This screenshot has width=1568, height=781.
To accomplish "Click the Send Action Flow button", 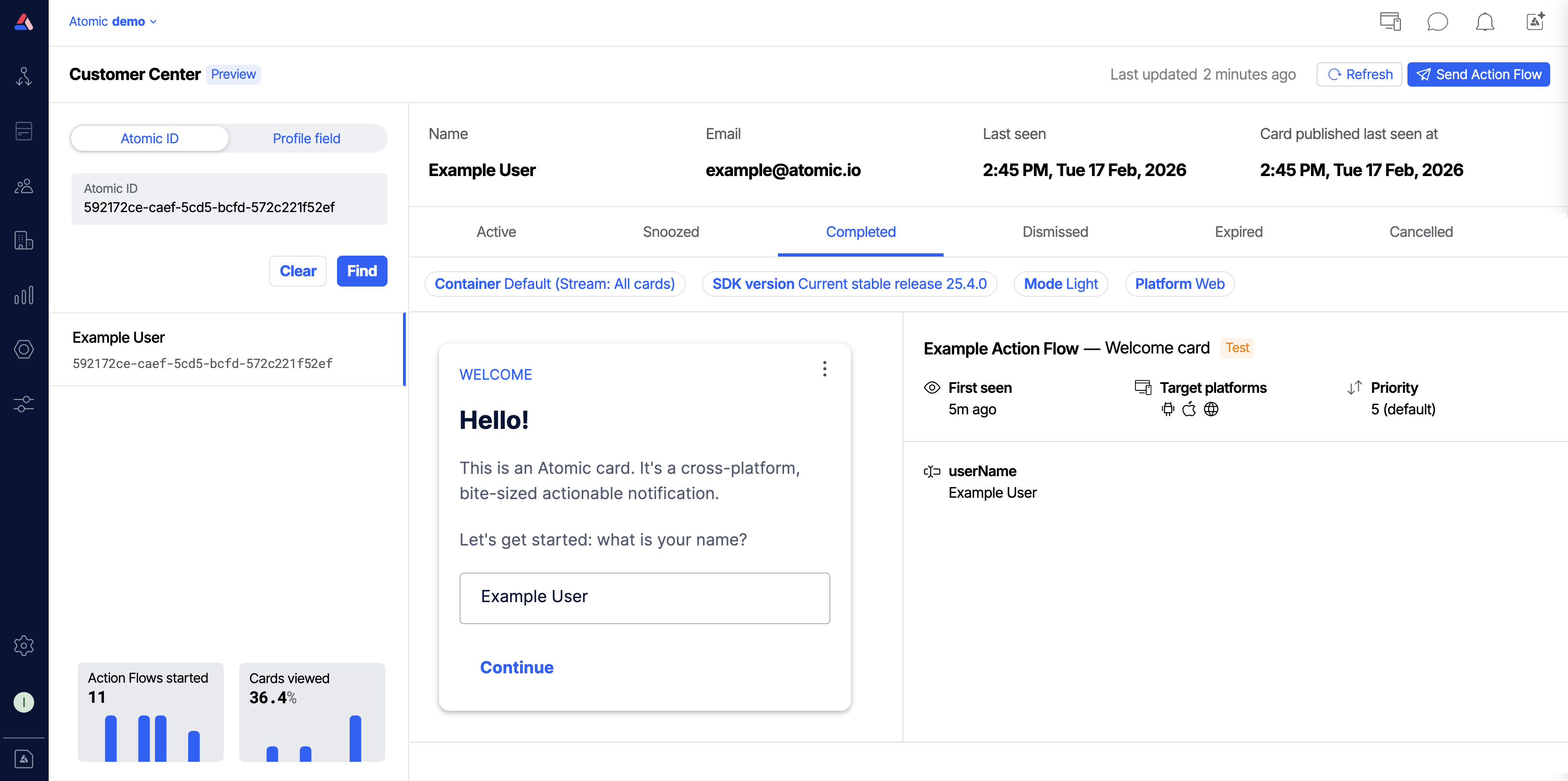I will 1479,74.
